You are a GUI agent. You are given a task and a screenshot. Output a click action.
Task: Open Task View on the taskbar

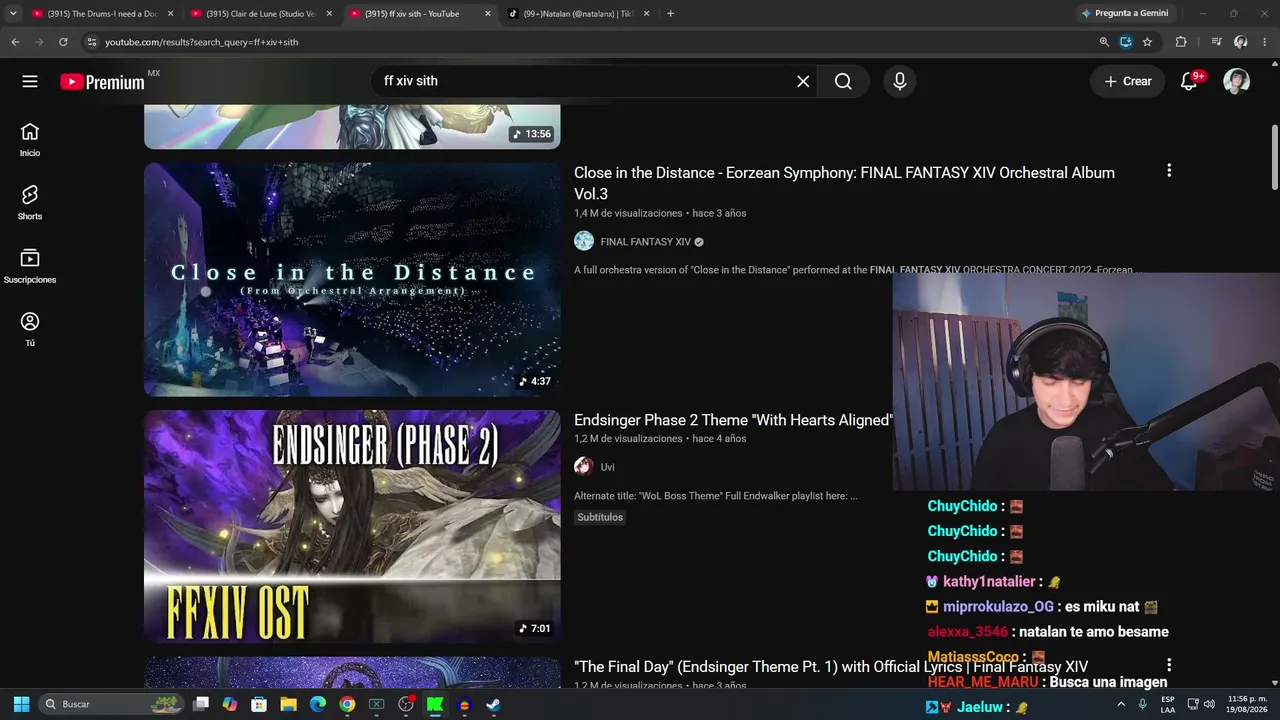click(201, 704)
